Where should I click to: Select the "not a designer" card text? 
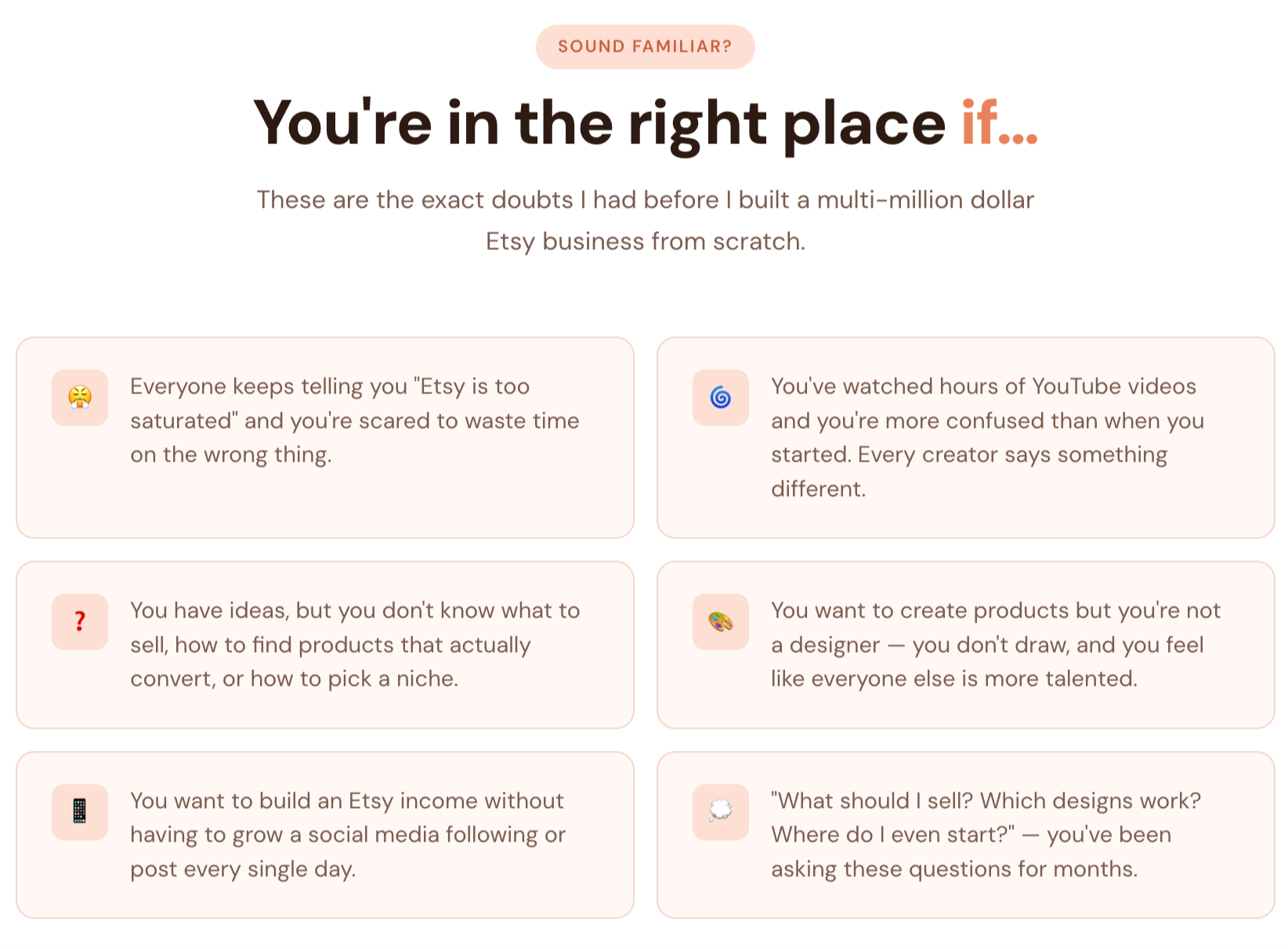click(995, 644)
